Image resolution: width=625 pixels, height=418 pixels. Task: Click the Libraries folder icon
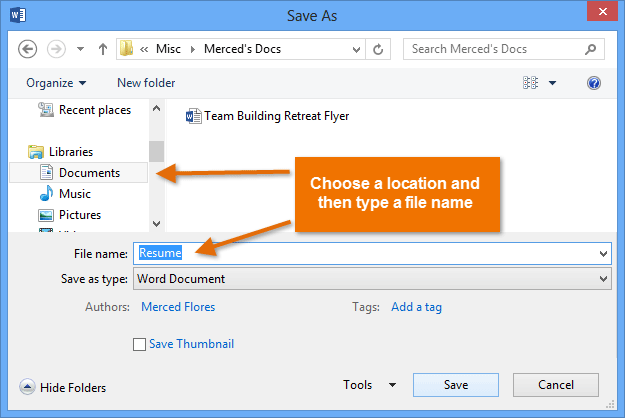35,152
